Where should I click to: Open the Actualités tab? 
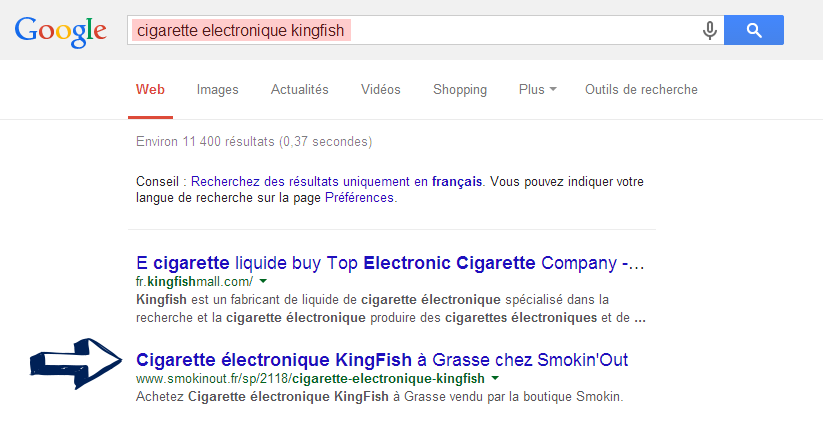pyautogui.click(x=299, y=90)
